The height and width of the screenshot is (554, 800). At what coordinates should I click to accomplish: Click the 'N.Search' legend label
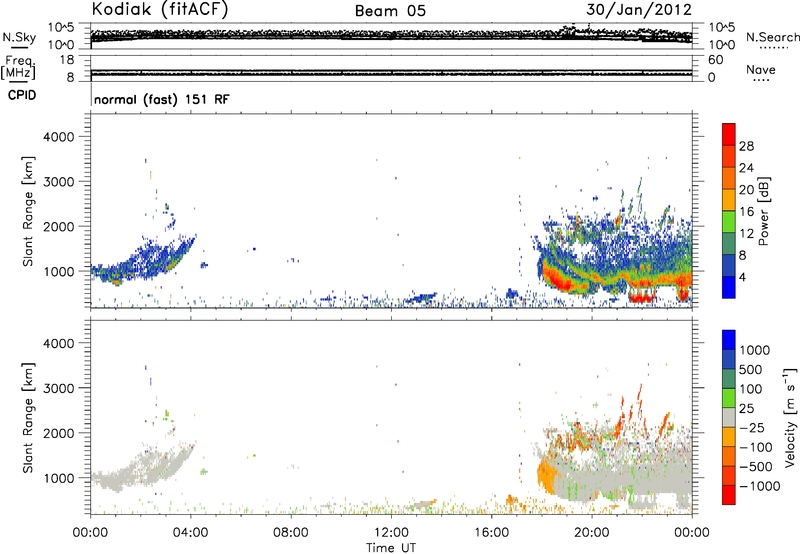(x=772, y=37)
